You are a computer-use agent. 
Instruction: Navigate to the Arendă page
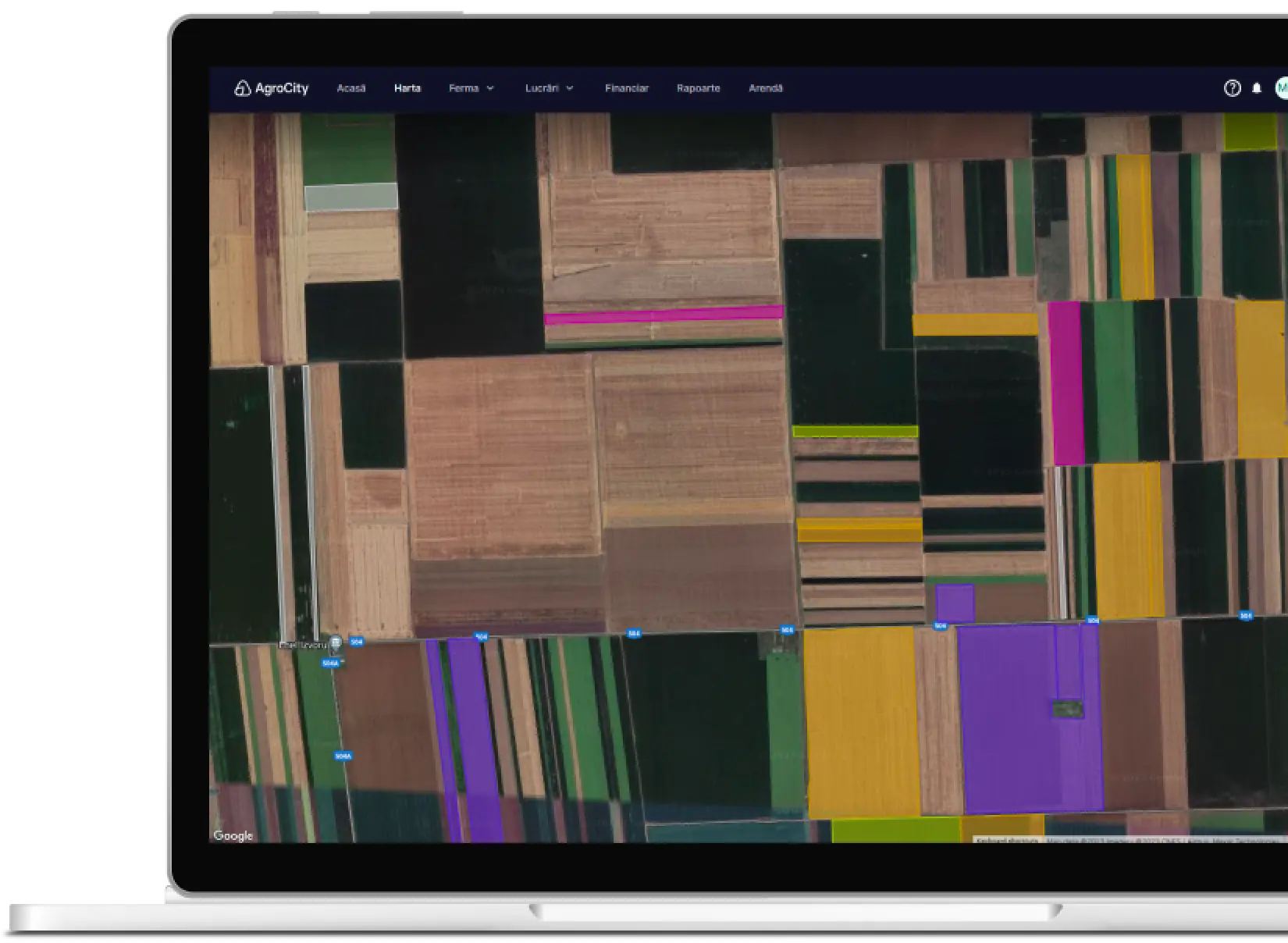click(x=765, y=88)
